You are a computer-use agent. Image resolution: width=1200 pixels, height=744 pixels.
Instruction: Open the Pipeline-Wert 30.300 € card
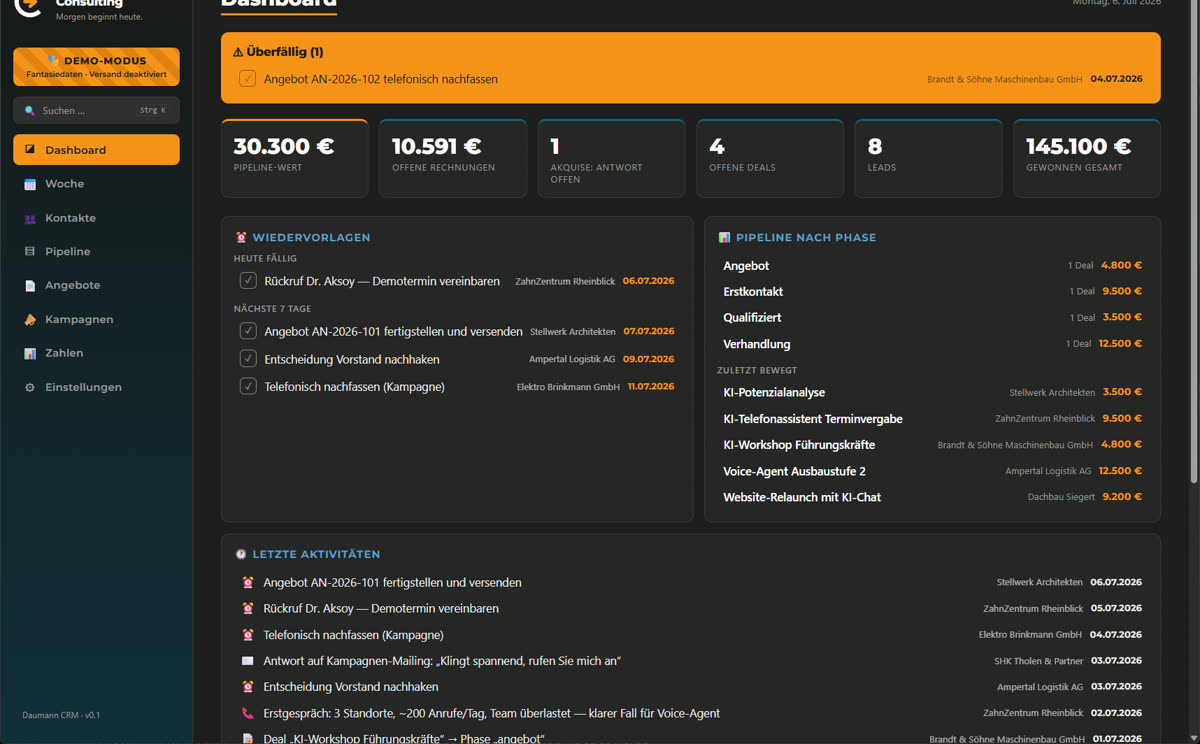[x=294, y=158]
